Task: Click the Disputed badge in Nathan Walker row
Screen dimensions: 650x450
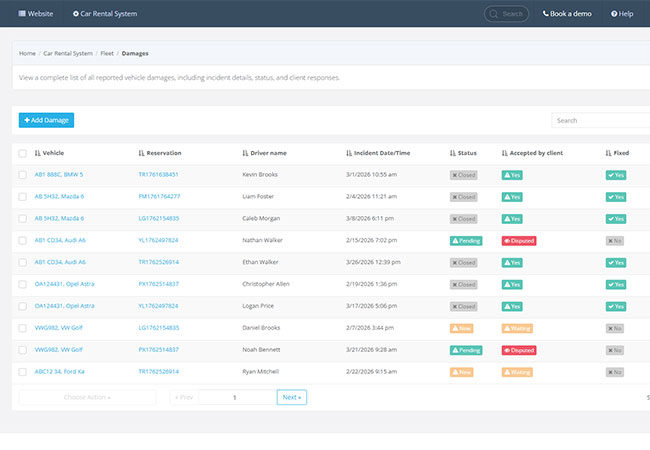Action: coord(519,241)
